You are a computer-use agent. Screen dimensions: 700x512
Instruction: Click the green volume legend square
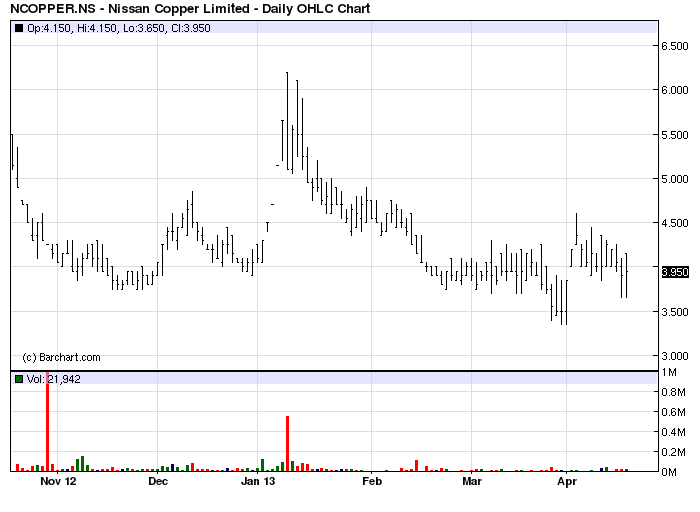19,379
